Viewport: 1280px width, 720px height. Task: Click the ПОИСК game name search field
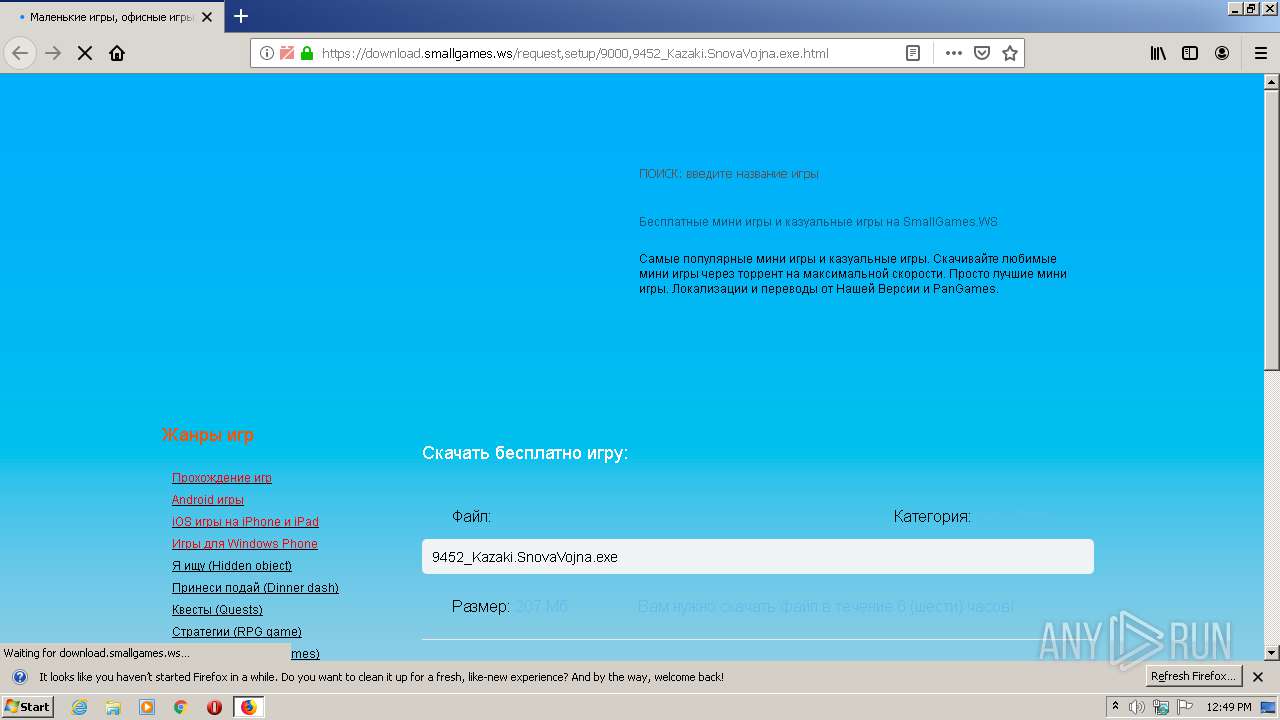[x=729, y=174]
